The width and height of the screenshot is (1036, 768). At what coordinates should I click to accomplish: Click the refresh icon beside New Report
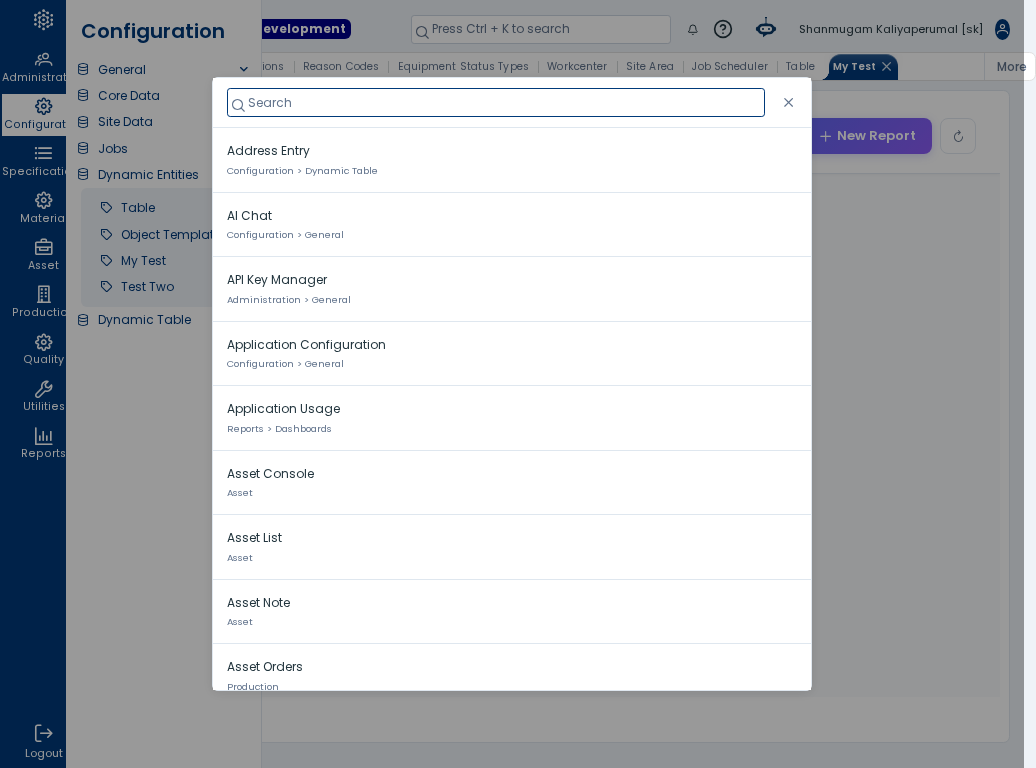point(958,136)
